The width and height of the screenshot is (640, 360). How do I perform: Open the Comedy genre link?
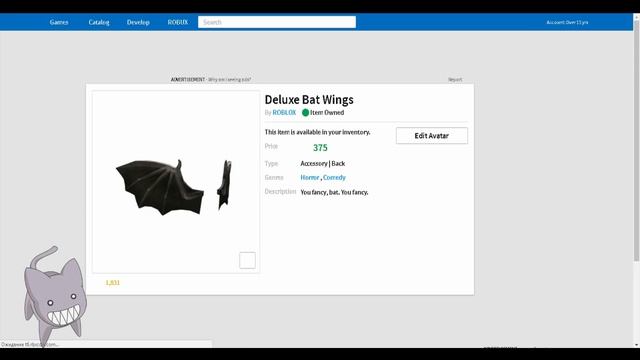(x=334, y=177)
